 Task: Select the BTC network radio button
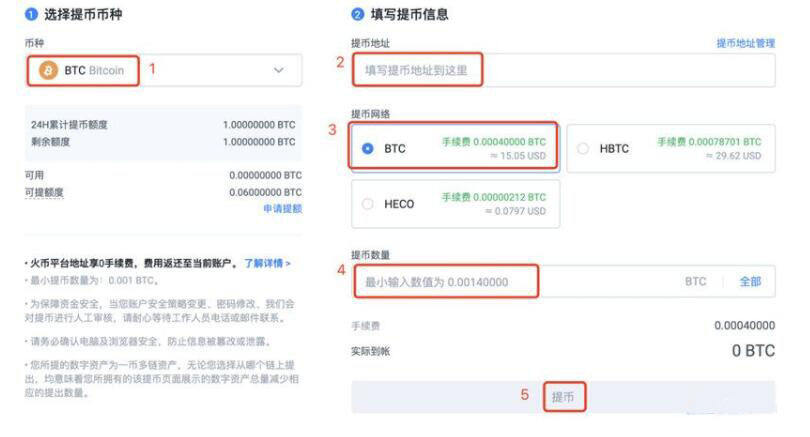coord(367,148)
